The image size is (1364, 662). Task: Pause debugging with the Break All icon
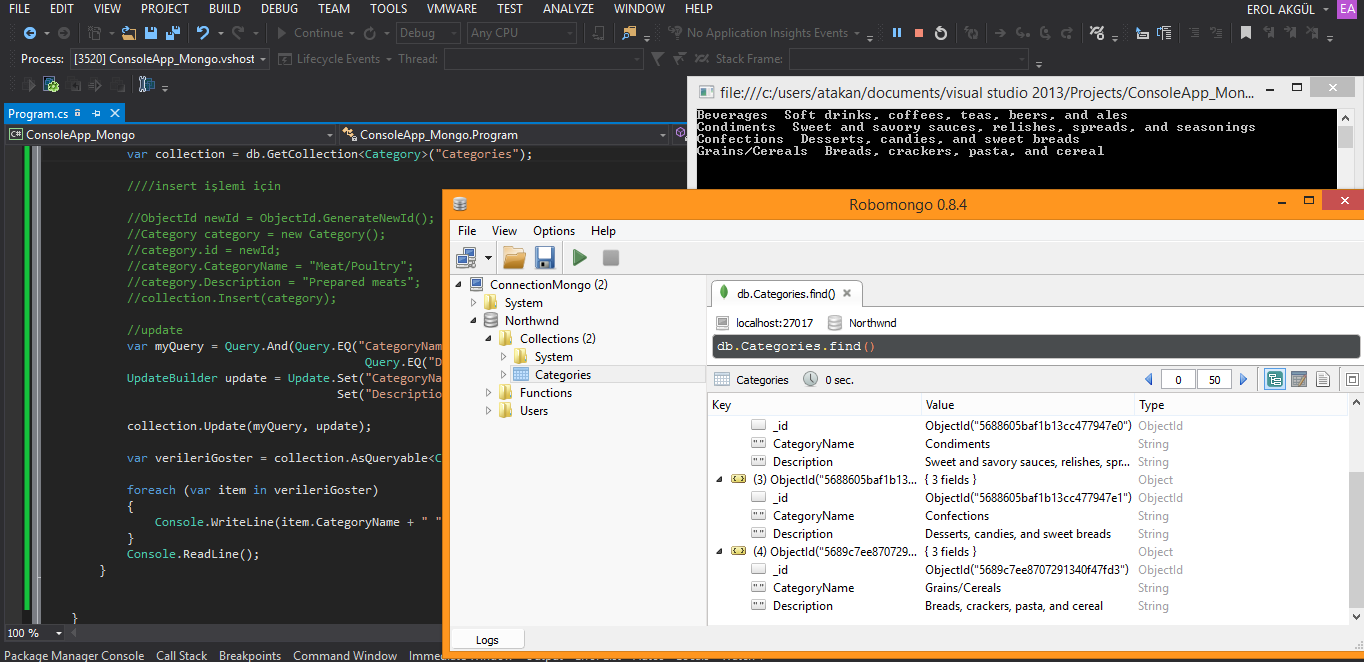click(896, 33)
